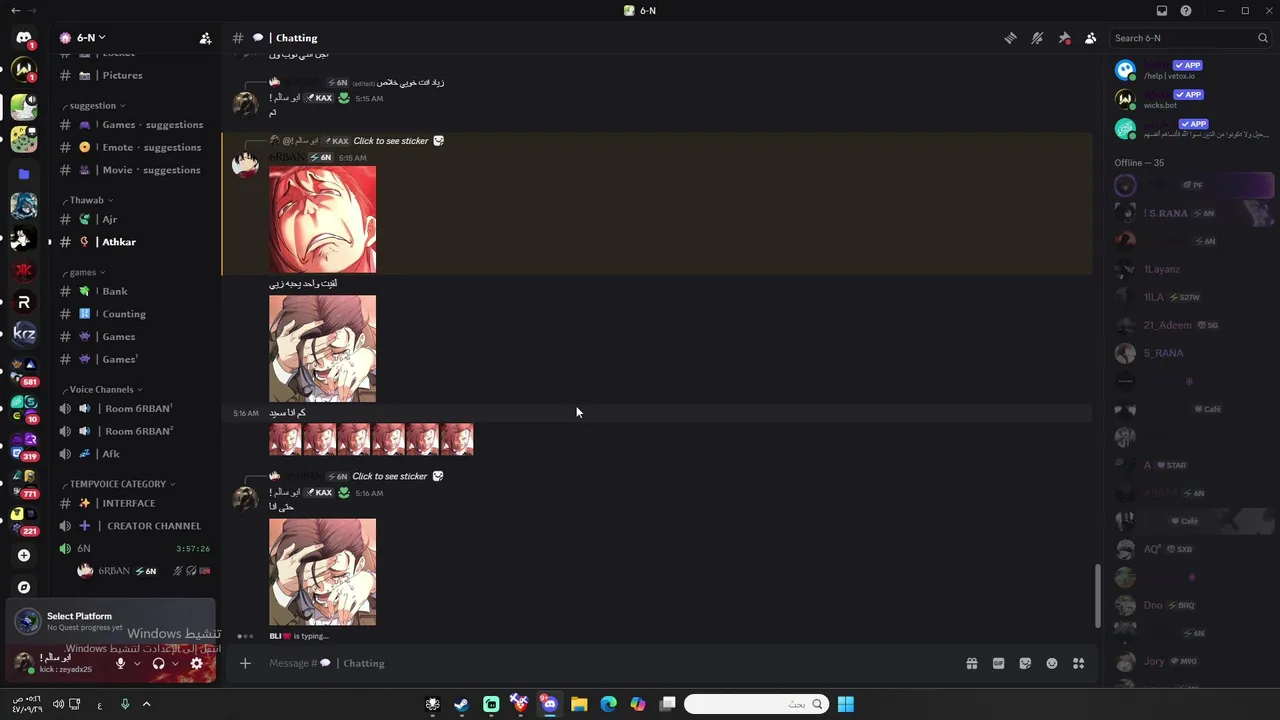Screen dimensions: 1280x720
Task: Open the gift icon in message bar
Action: 971,663
